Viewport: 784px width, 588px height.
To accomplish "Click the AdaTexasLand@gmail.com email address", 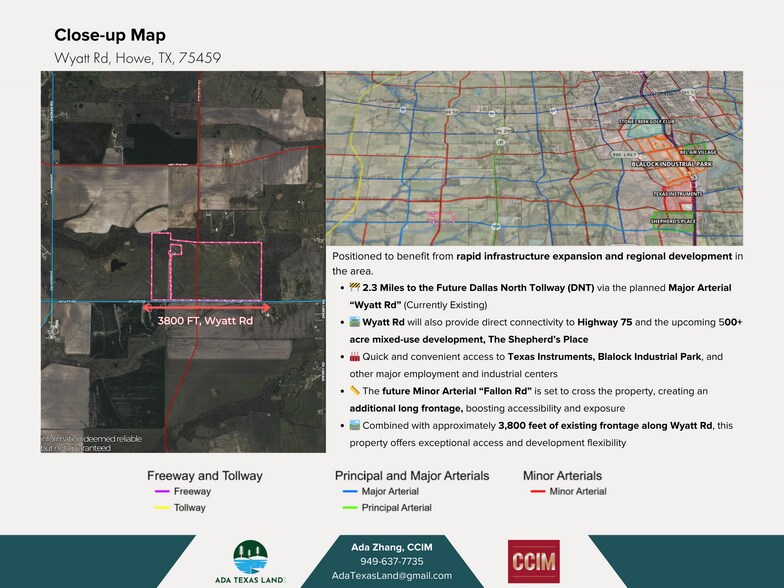I will click(392, 576).
